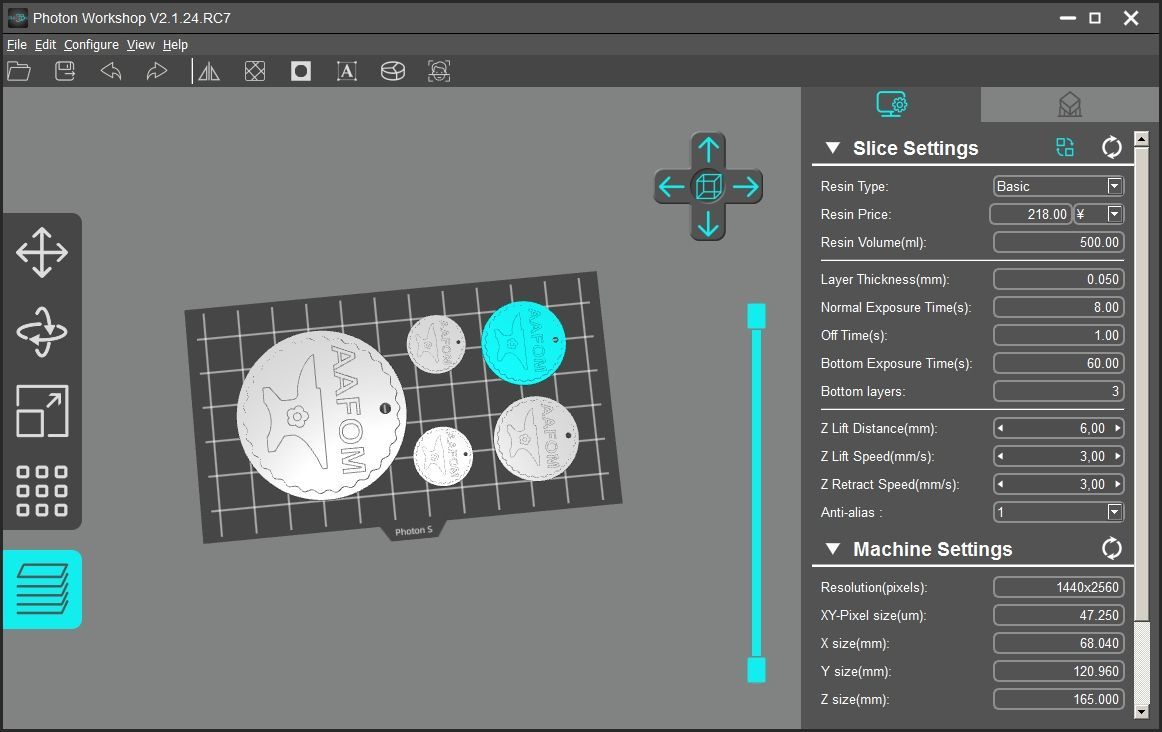The width and height of the screenshot is (1162, 732).
Task: Collapse the Machine Settings section
Action: coord(832,549)
